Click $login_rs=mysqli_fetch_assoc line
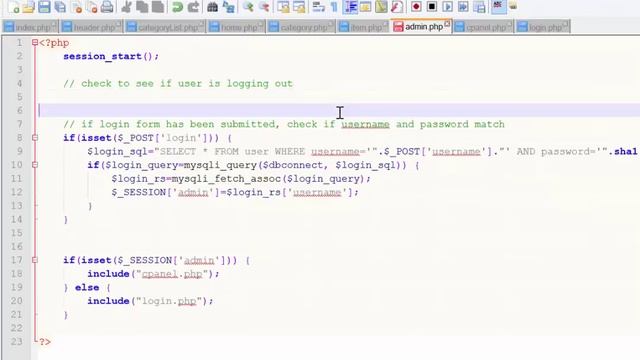 [241, 178]
